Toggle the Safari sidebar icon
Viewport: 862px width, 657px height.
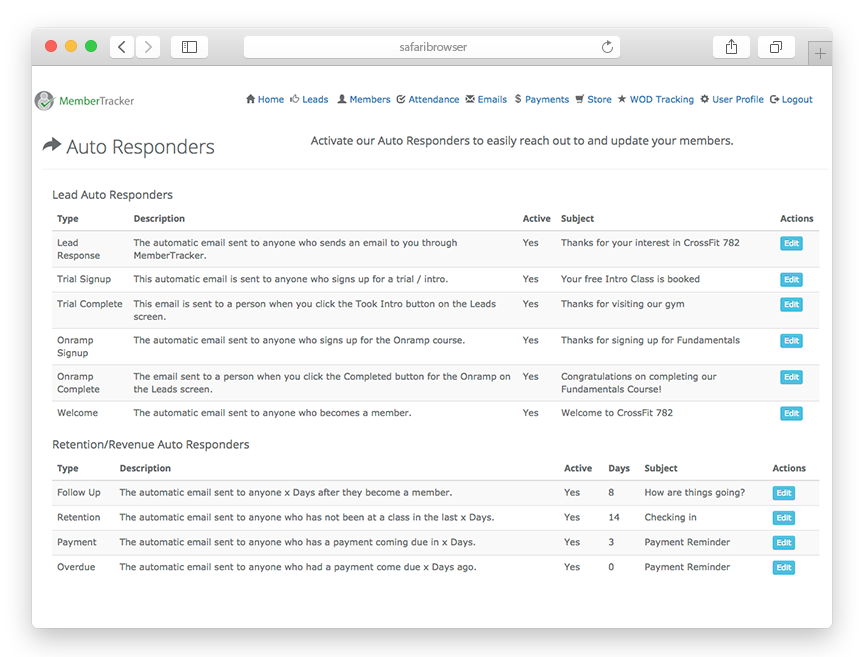189,47
